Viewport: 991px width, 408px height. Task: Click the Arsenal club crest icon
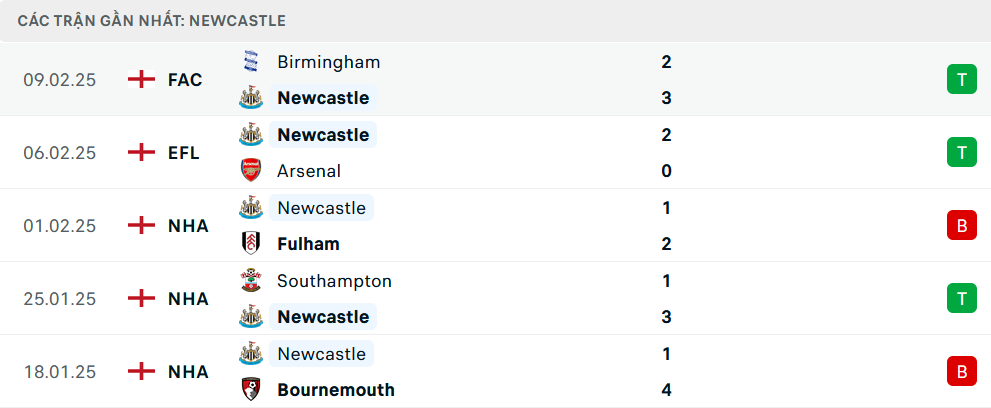coord(250,171)
